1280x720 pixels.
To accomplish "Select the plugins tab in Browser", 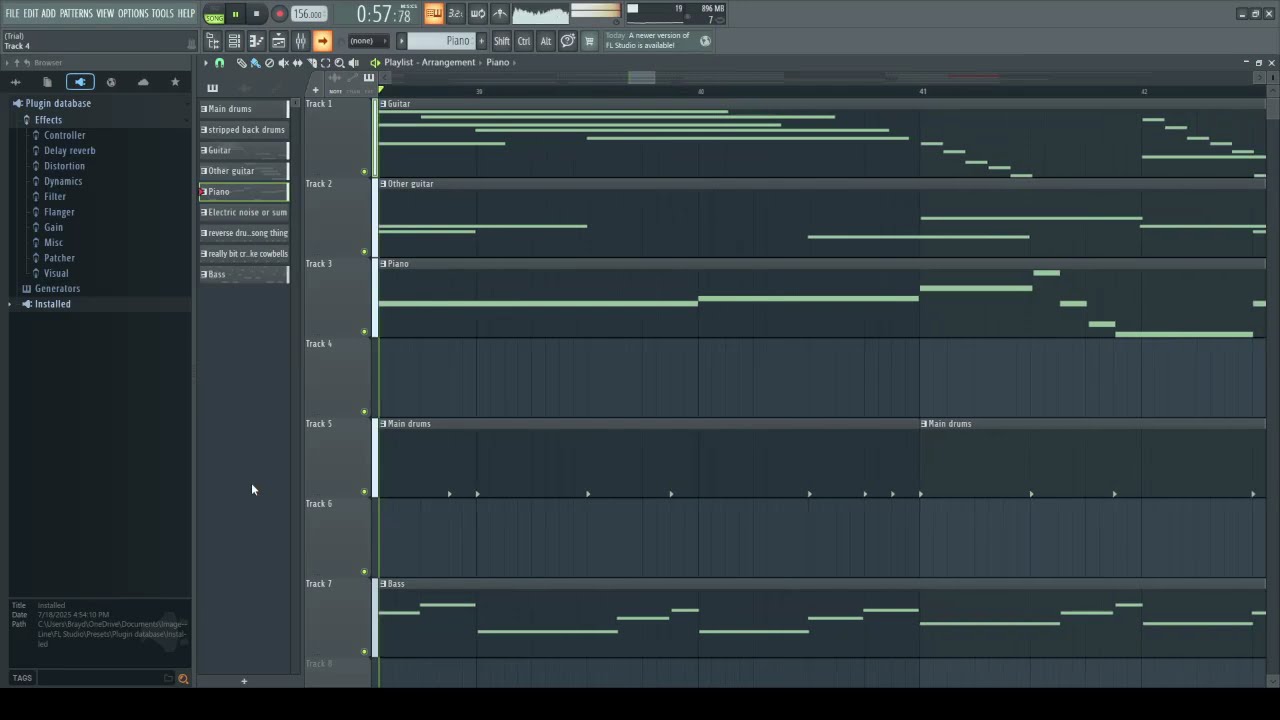I will [80, 82].
